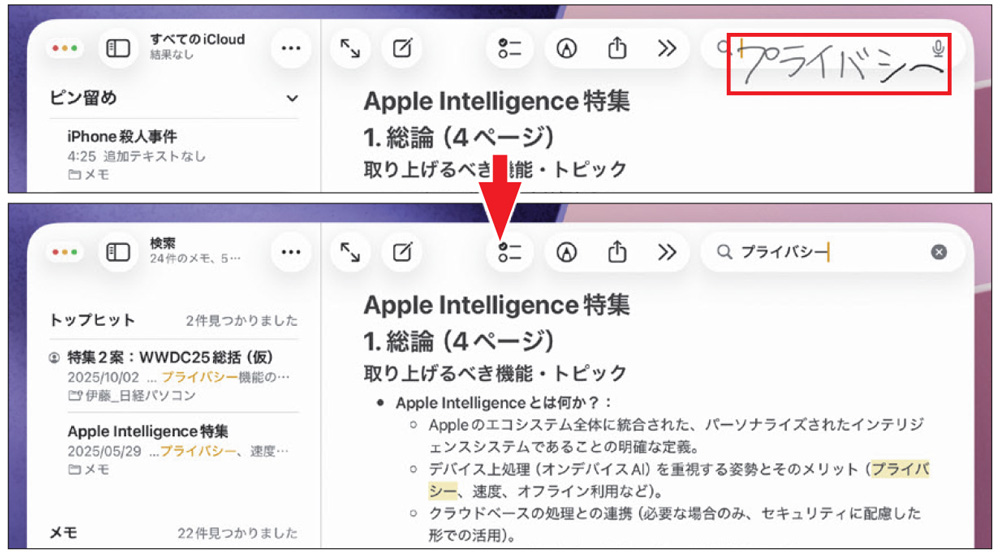The width and height of the screenshot is (1000, 556).
Task: Click highlighted プライバシー word in note body
Action: pos(901,469)
